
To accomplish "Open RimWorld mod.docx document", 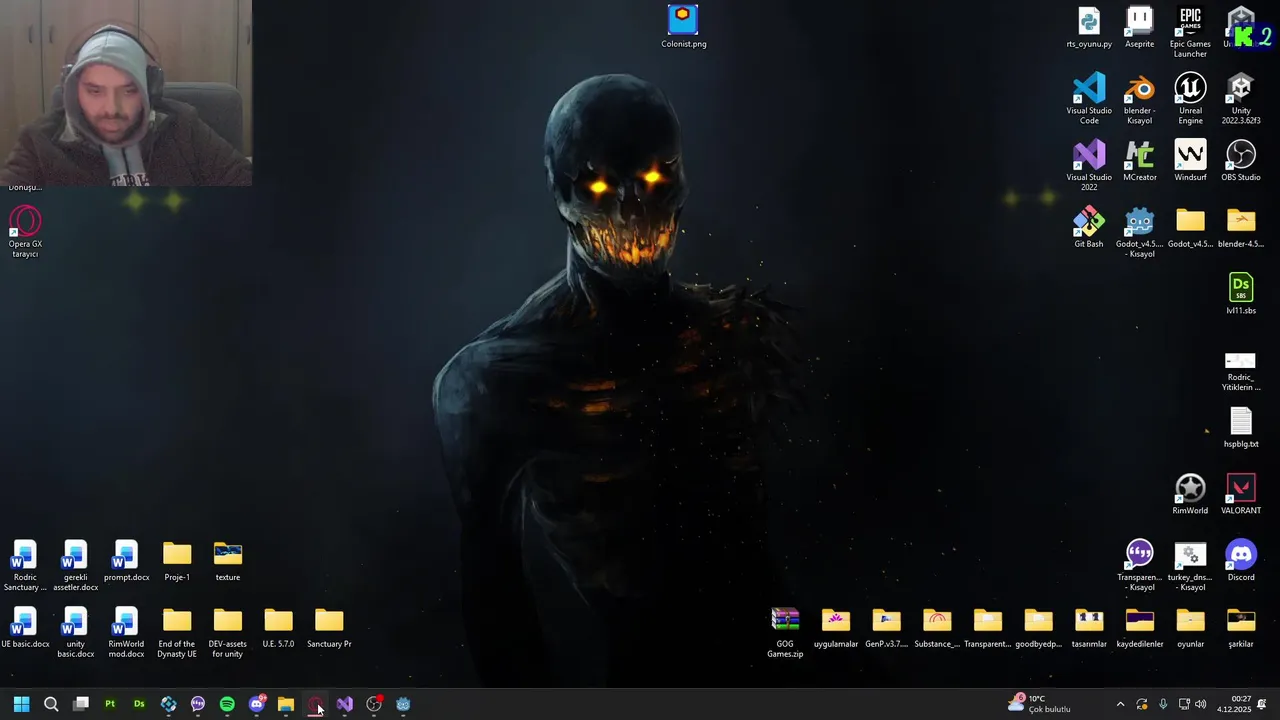I will coord(126,632).
